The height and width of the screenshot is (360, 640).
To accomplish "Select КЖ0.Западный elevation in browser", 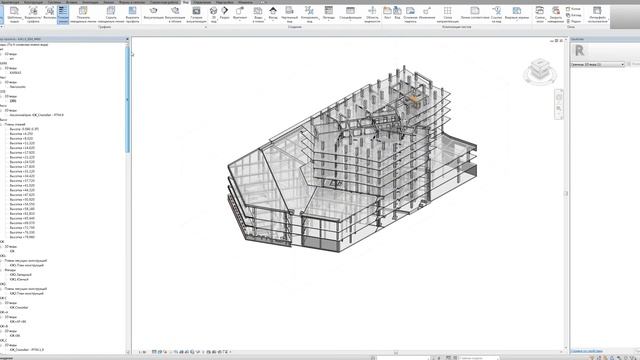I will pos(20,275).
